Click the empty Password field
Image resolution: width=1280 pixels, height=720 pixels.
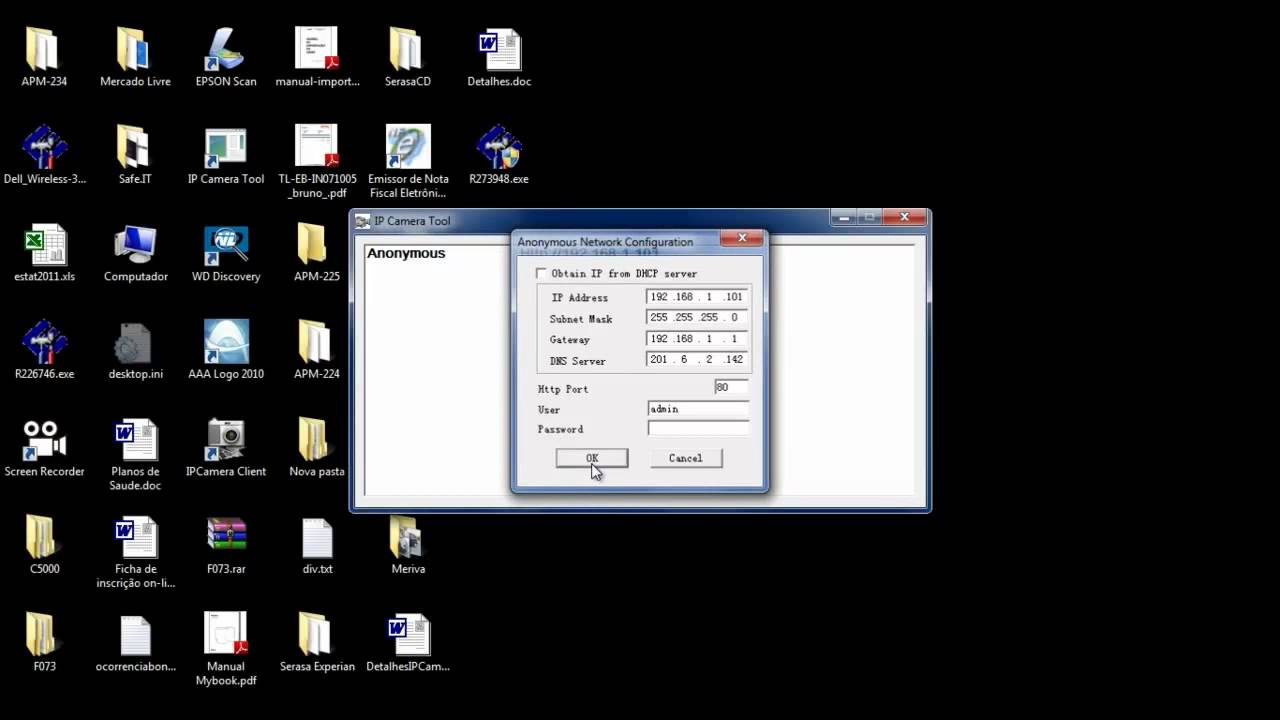[698, 428]
